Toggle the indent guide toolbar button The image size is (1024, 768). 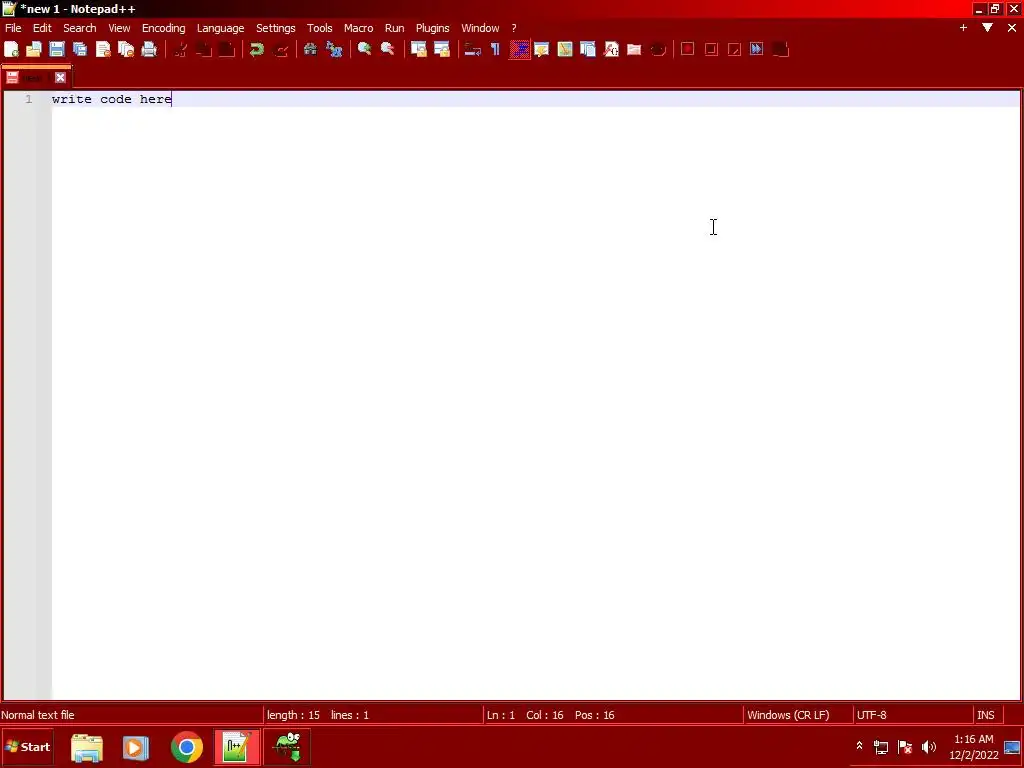click(x=519, y=49)
